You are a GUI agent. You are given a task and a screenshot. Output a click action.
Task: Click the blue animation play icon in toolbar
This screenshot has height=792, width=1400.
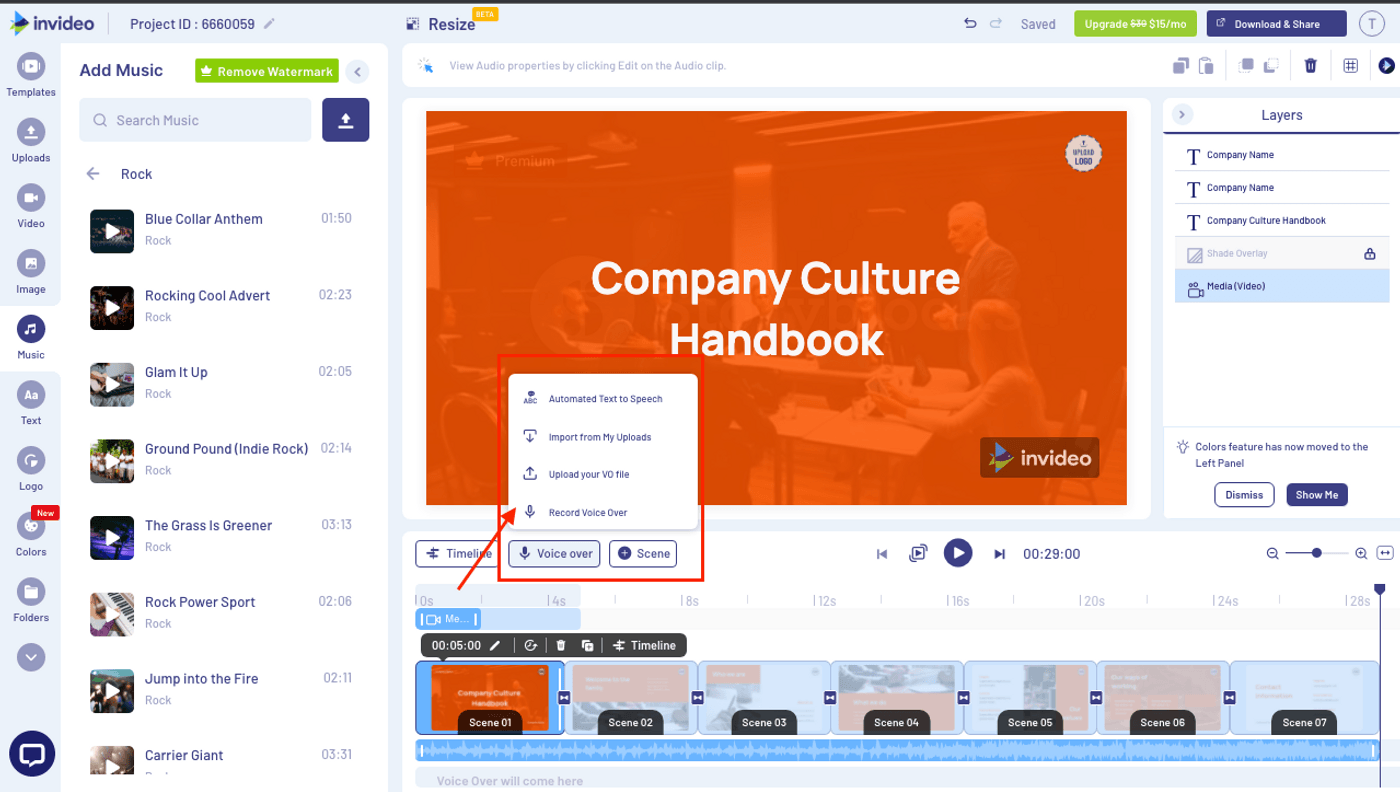[x=1386, y=66]
